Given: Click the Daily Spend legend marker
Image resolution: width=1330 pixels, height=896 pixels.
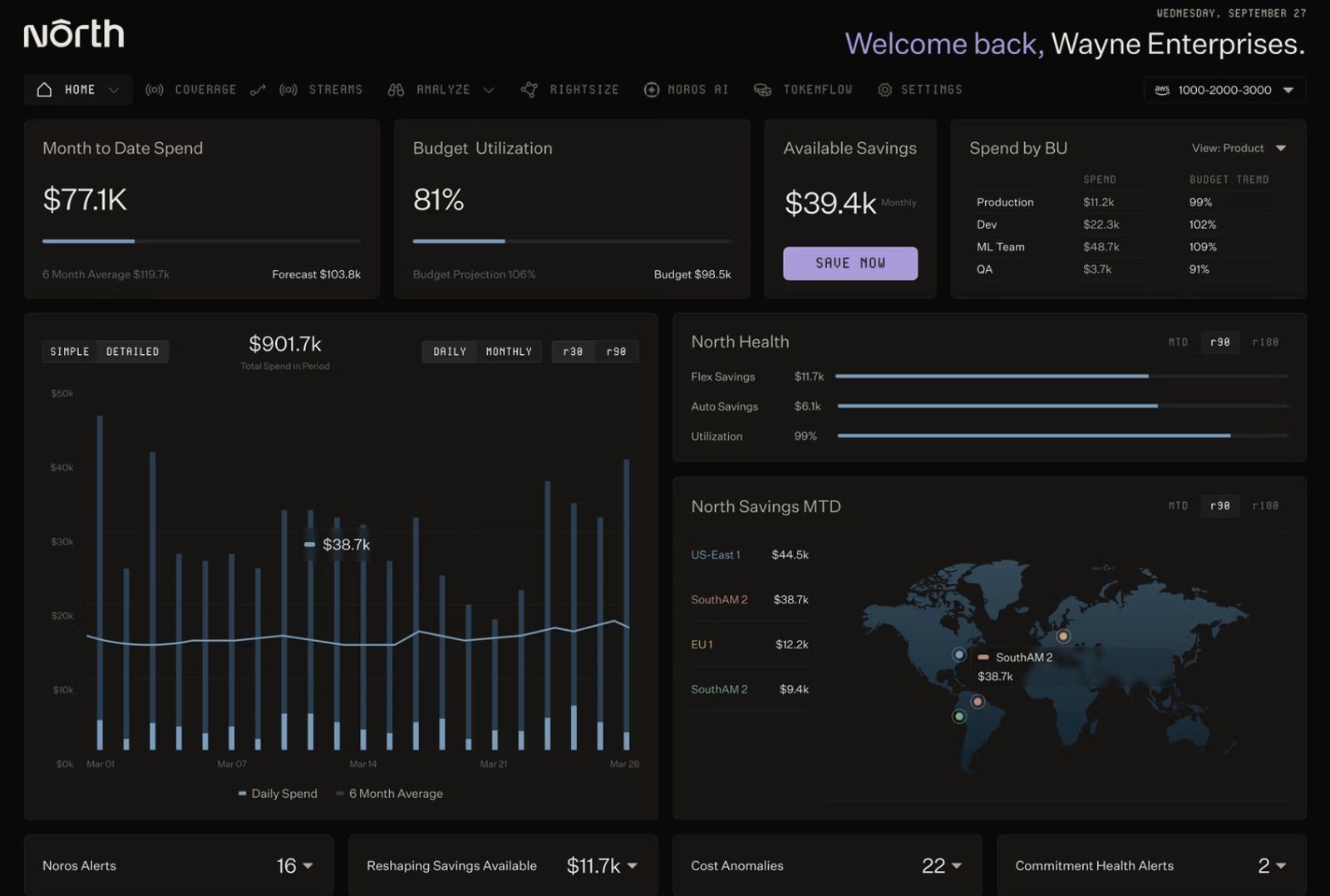Looking at the screenshot, I should click(242, 794).
